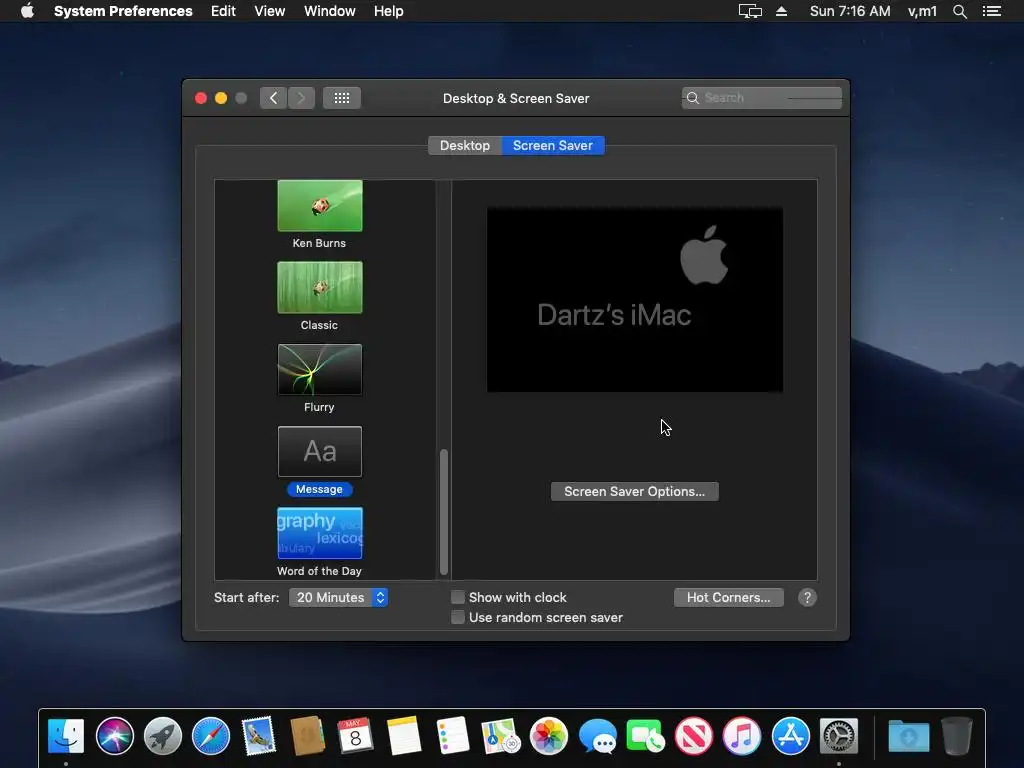Click the forward navigation arrow
Screen dimensions: 1024x768
click(x=302, y=98)
